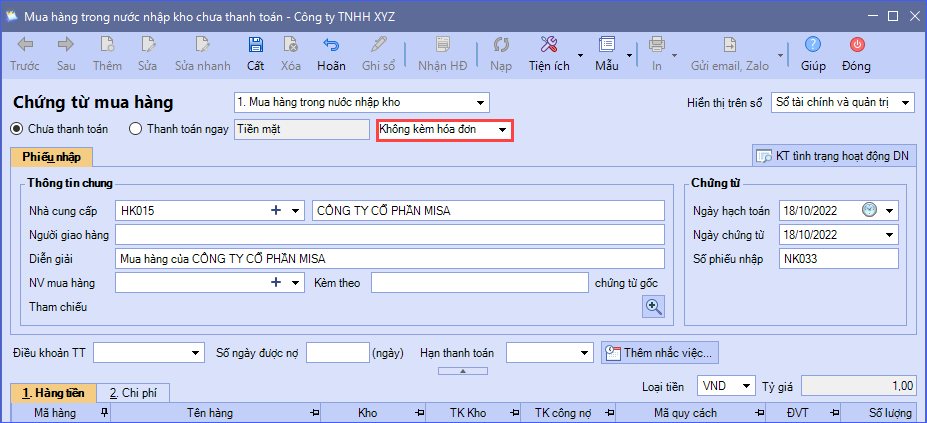Viewport: 927px width, 423px height.
Task: Pin the Tên hàng column
Action: click(x=315, y=412)
